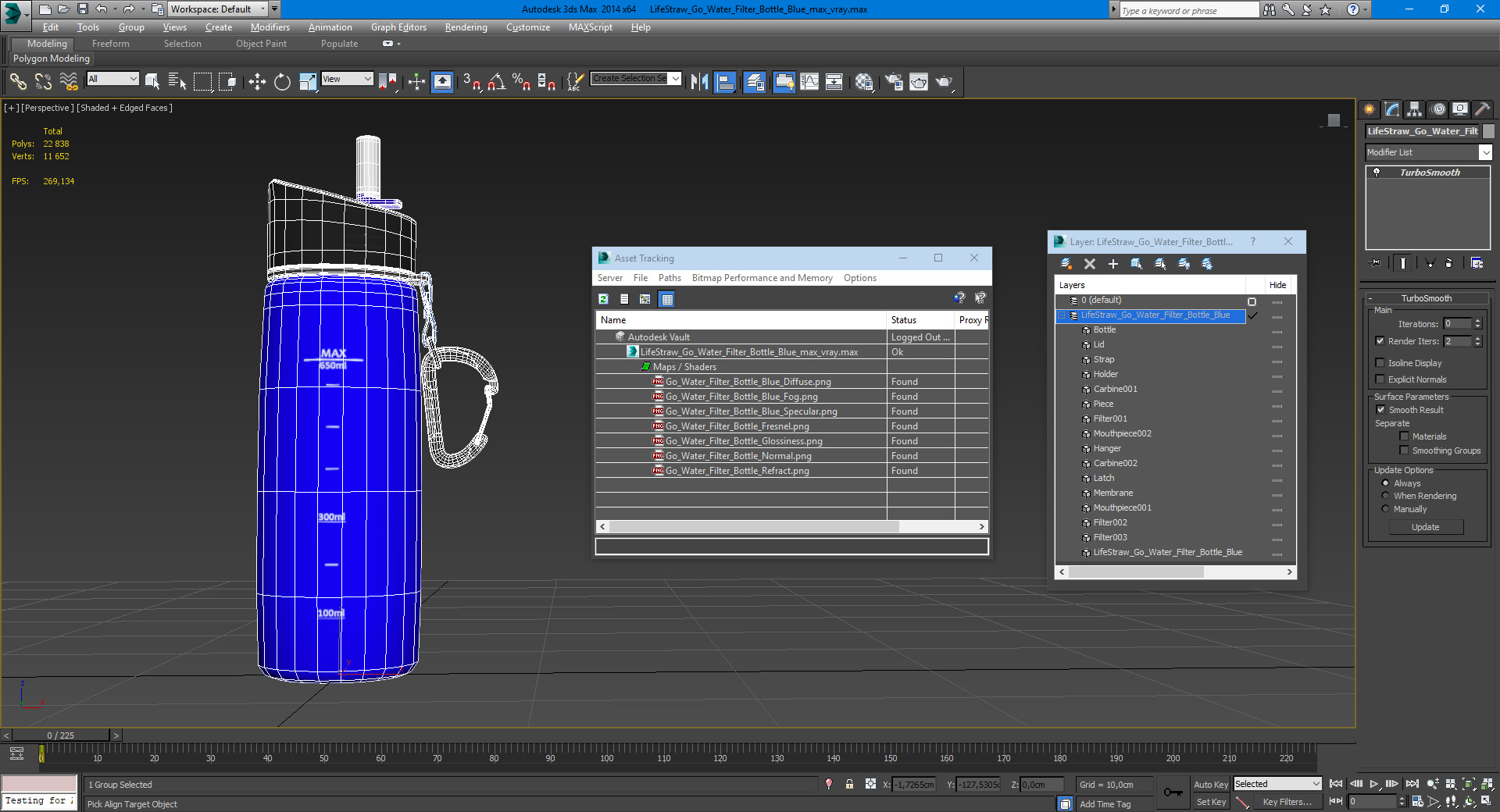Open the Selected key filter dropdown

[x=1277, y=784]
